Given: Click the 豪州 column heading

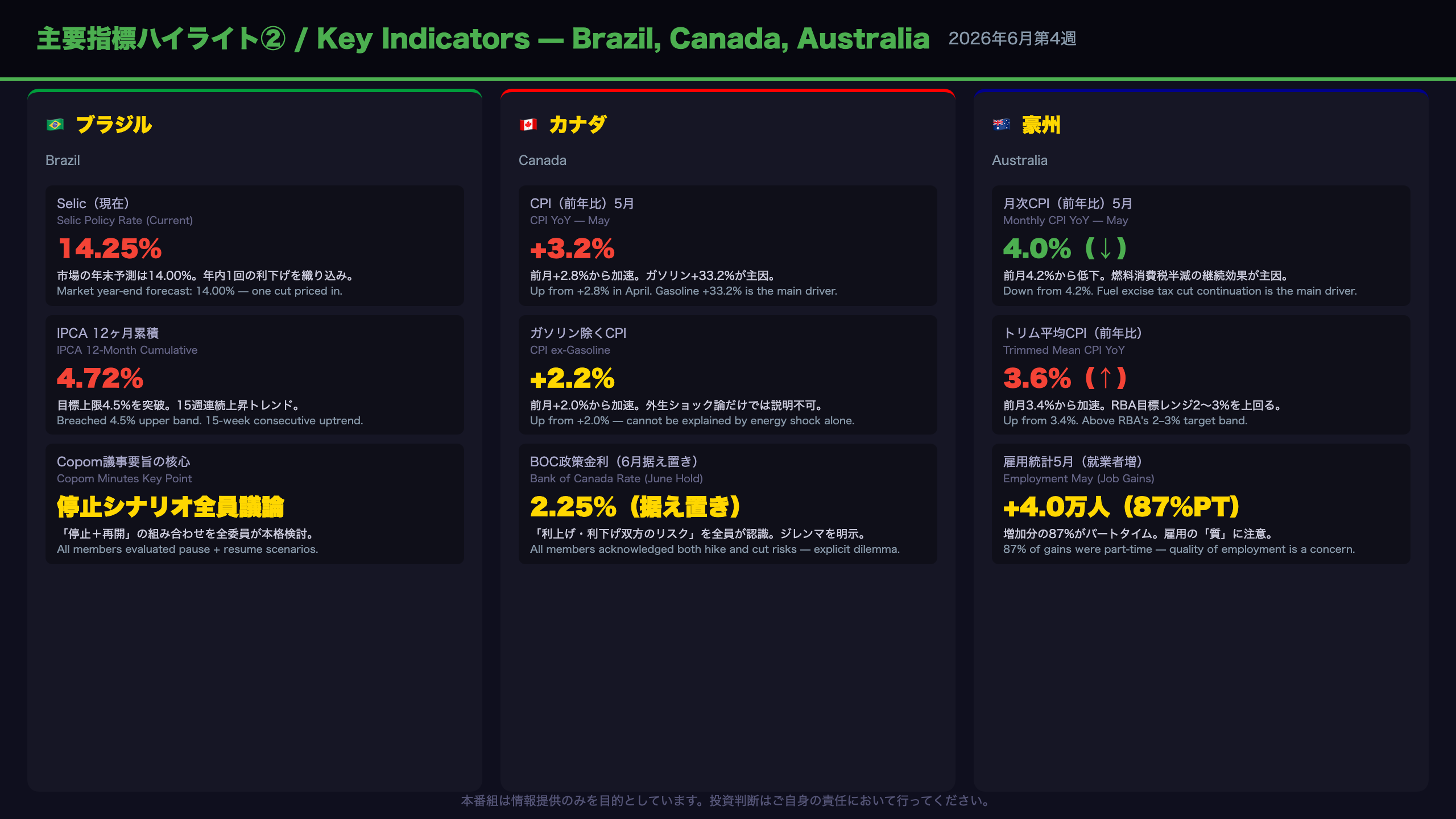Looking at the screenshot, I should (1041, 125).
